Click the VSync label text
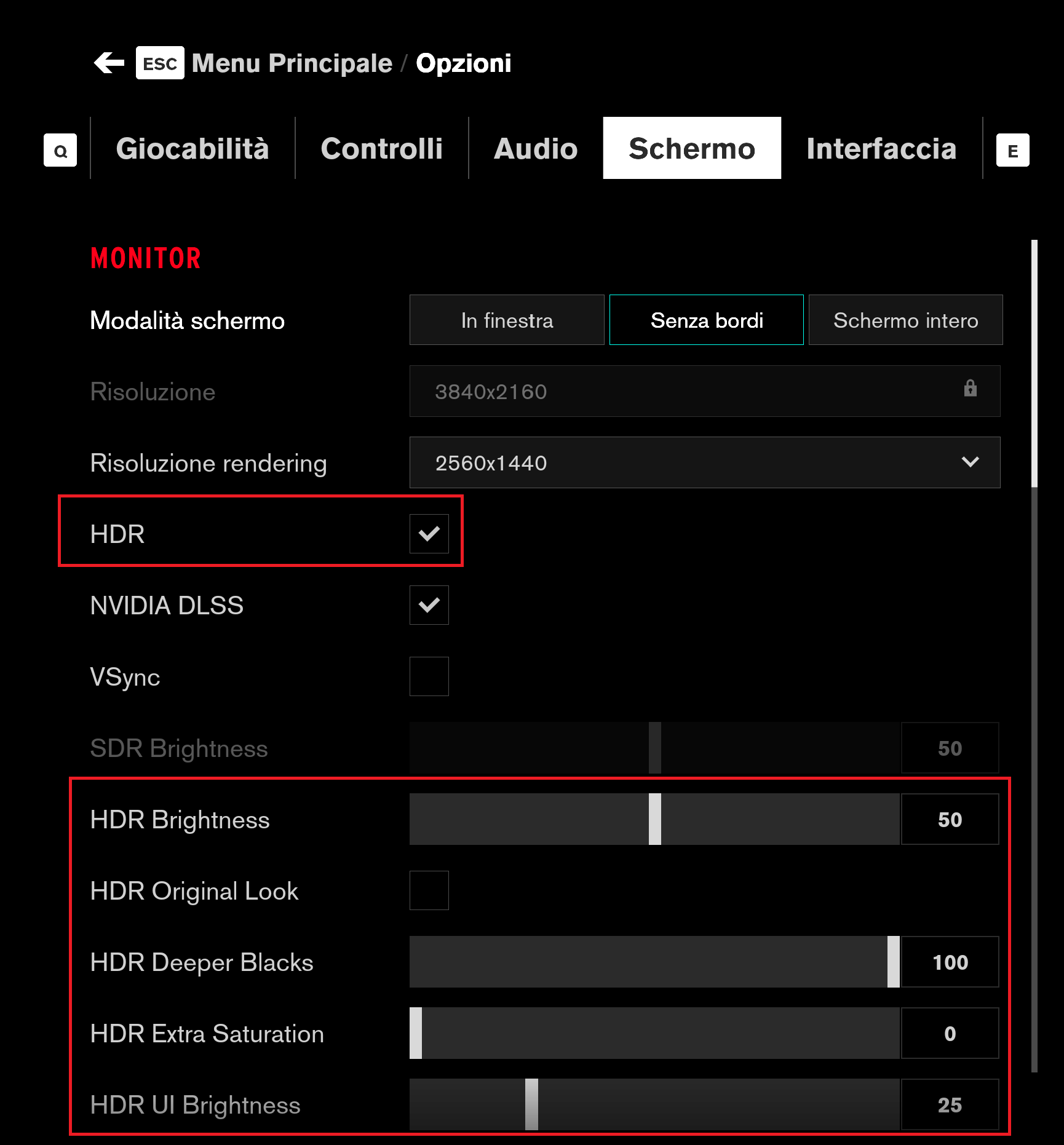The image size is (1064, 1145). click(x=125, y=677)
